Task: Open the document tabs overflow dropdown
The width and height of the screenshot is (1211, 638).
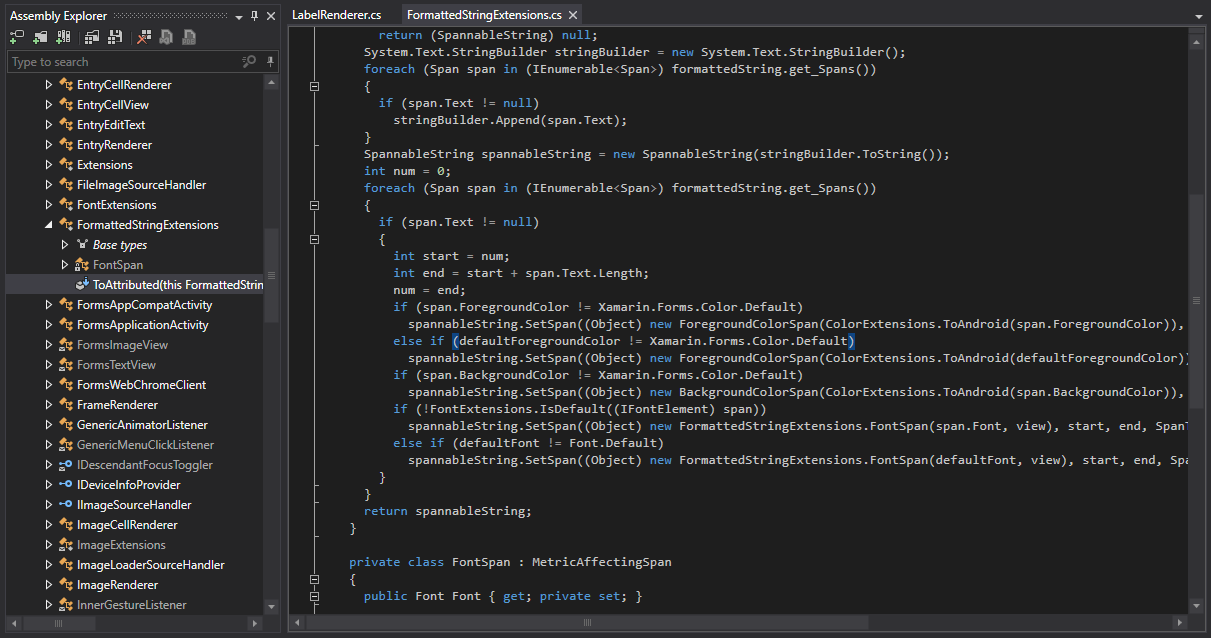Action: point(1198,17)
